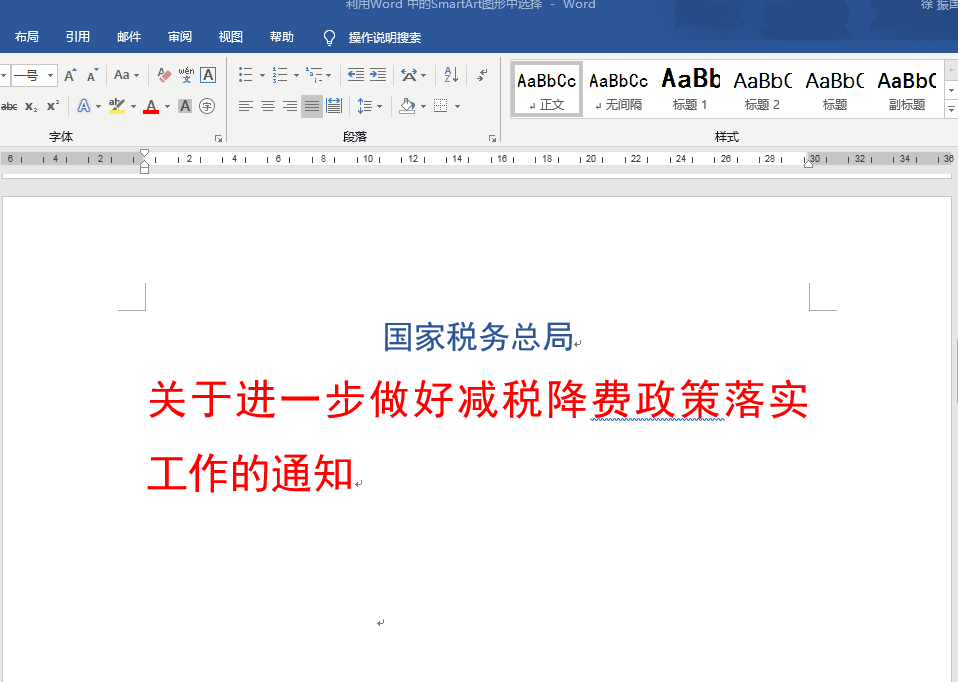This screenshot has width=958, height=682.
Task: Open the phonetic guide (wén) tool
Action: tap(186, 75)
